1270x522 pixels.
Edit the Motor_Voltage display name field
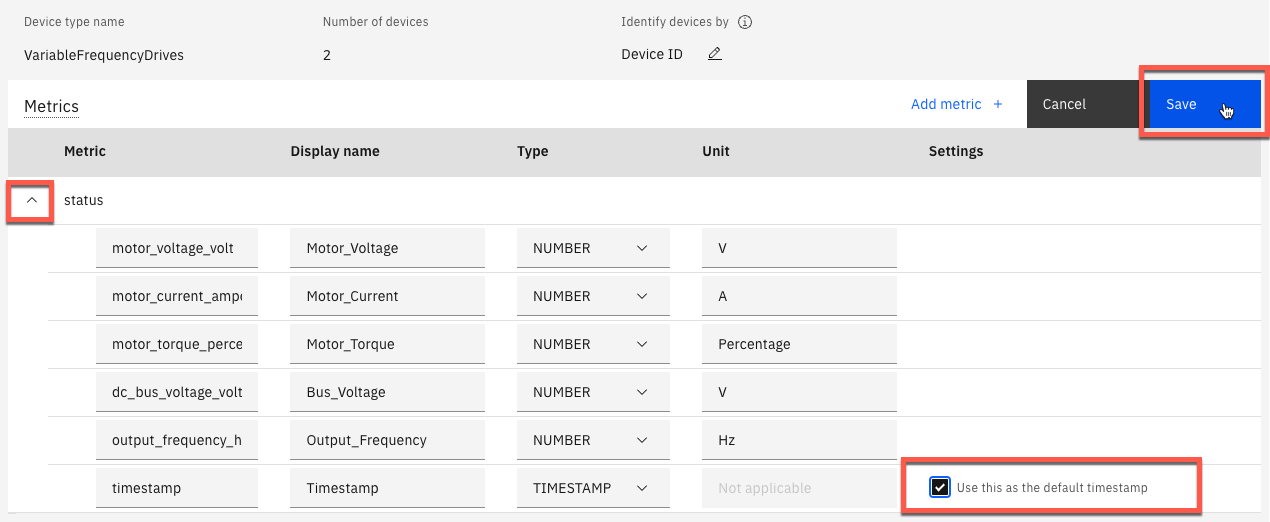pos(387,248)
